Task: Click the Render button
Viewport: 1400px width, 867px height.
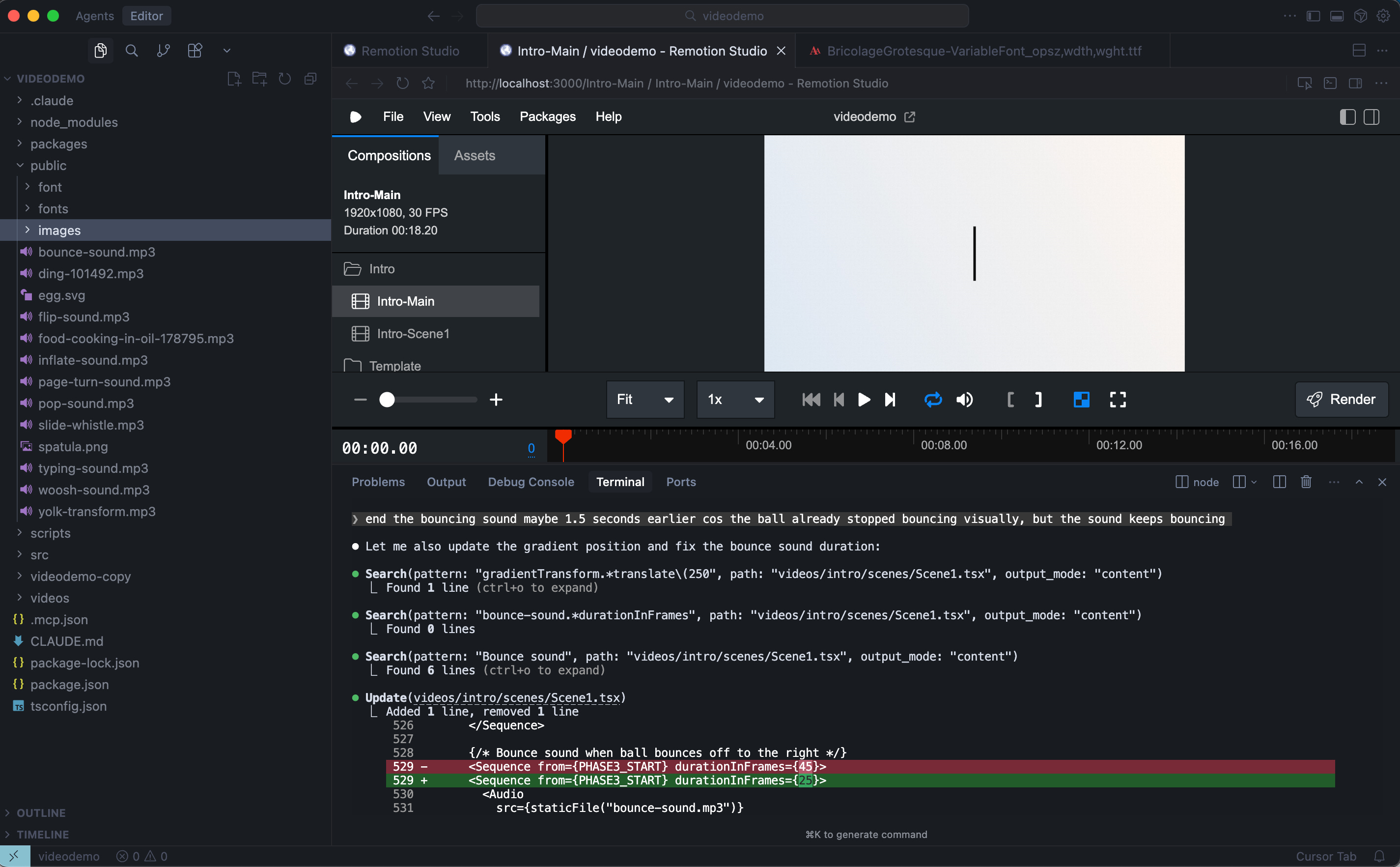Action: [x=1341, y=400]
